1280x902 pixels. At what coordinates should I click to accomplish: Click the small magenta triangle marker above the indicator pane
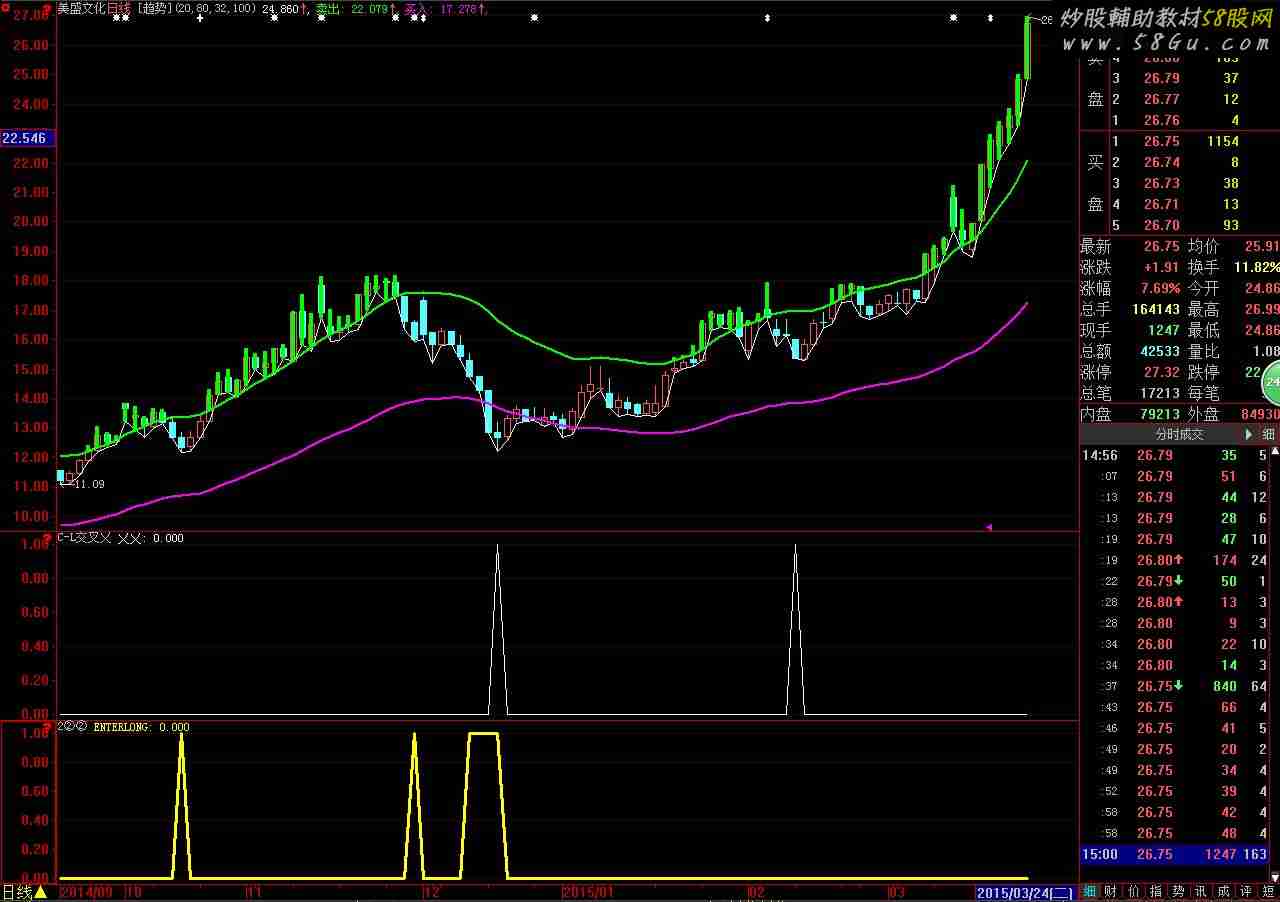click(x=989, y=527)
